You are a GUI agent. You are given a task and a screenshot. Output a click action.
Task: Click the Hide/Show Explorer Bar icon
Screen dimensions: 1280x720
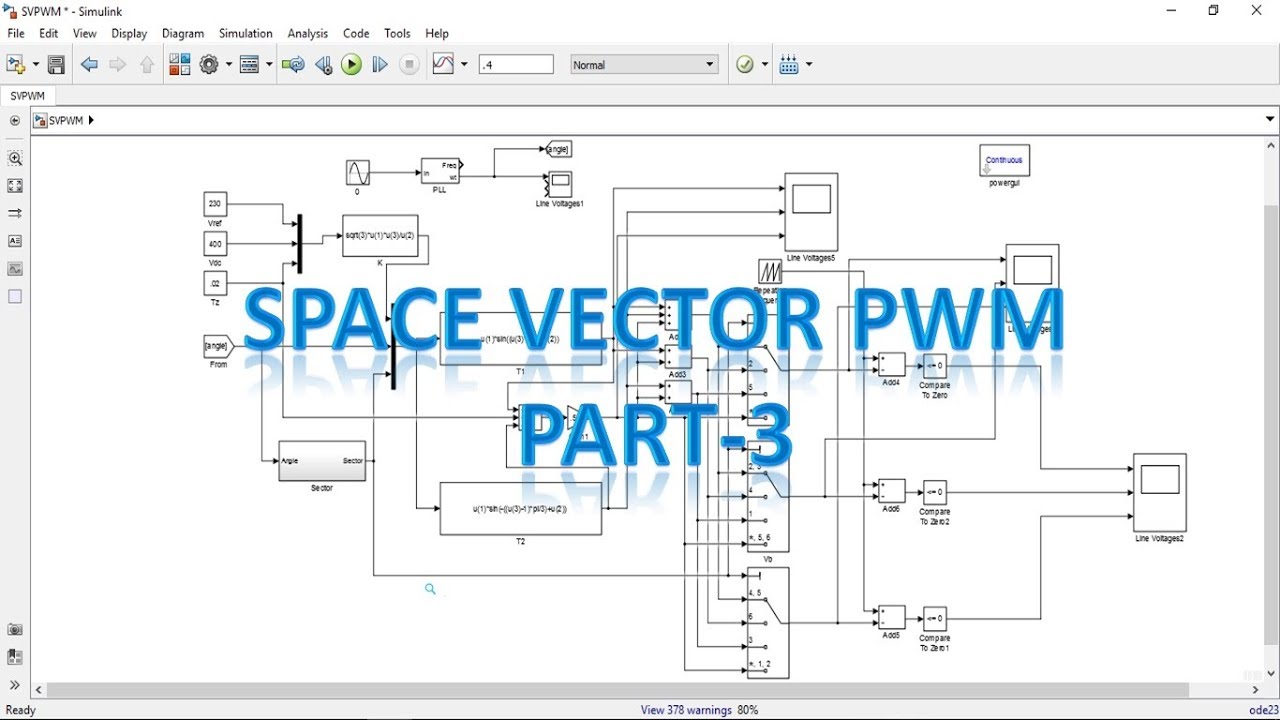tap(15, 121)
